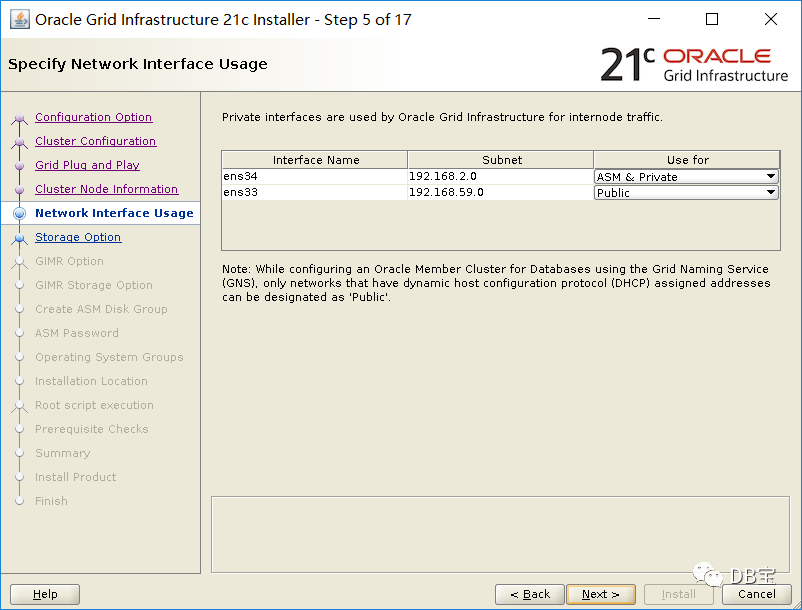Click the Configuration Option step bullet icon
Screen dimensions: 802x610
coord(20,118)
